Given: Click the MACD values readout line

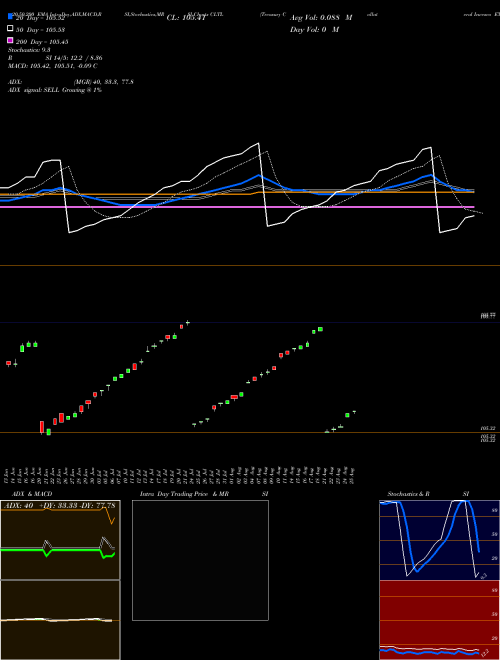Looking at the screenshot, I should click(x=53, y=66).
